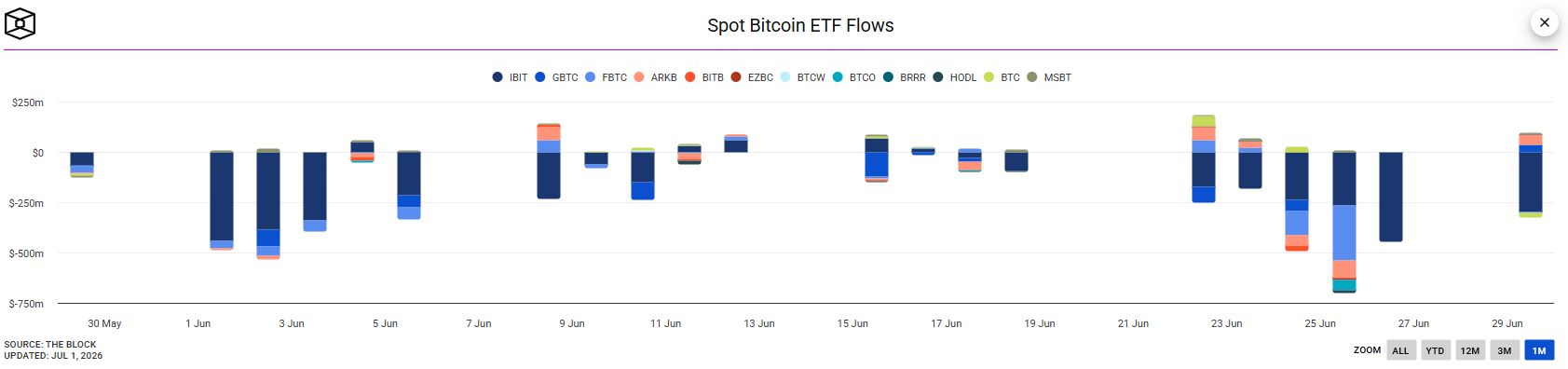Toggle the HODL legend entry
1568x369 pixels.
(954, 77)
